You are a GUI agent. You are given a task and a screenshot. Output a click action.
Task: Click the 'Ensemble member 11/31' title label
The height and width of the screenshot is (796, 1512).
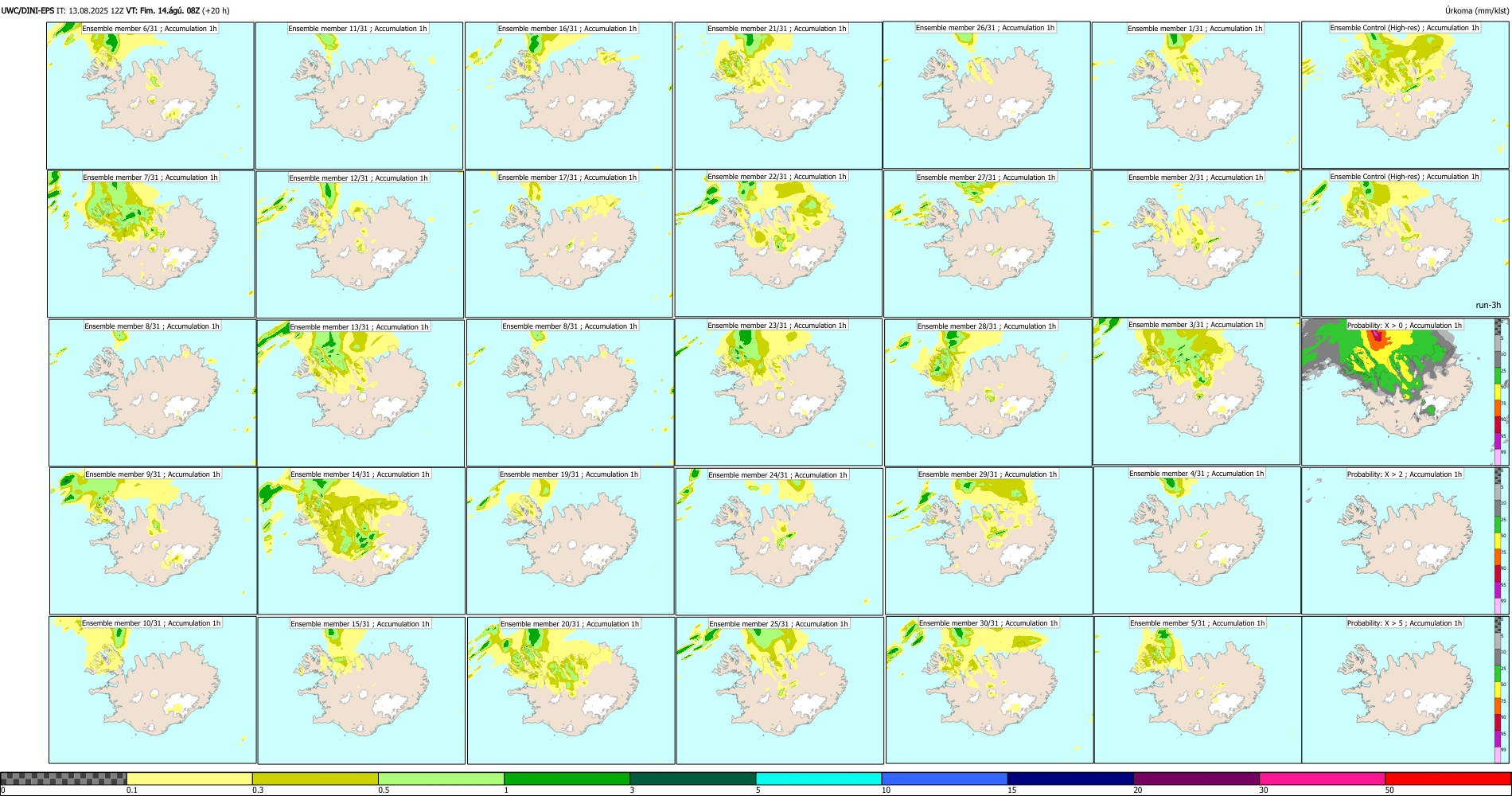click(357, 29)
